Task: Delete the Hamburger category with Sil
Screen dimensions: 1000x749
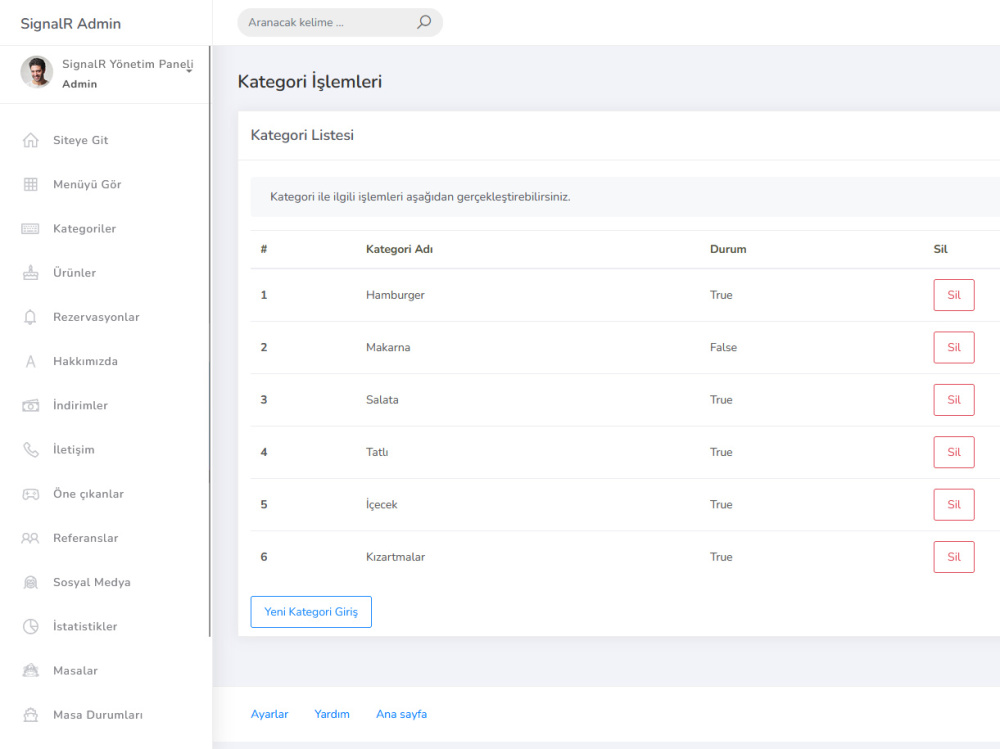Action: (953, 295)
